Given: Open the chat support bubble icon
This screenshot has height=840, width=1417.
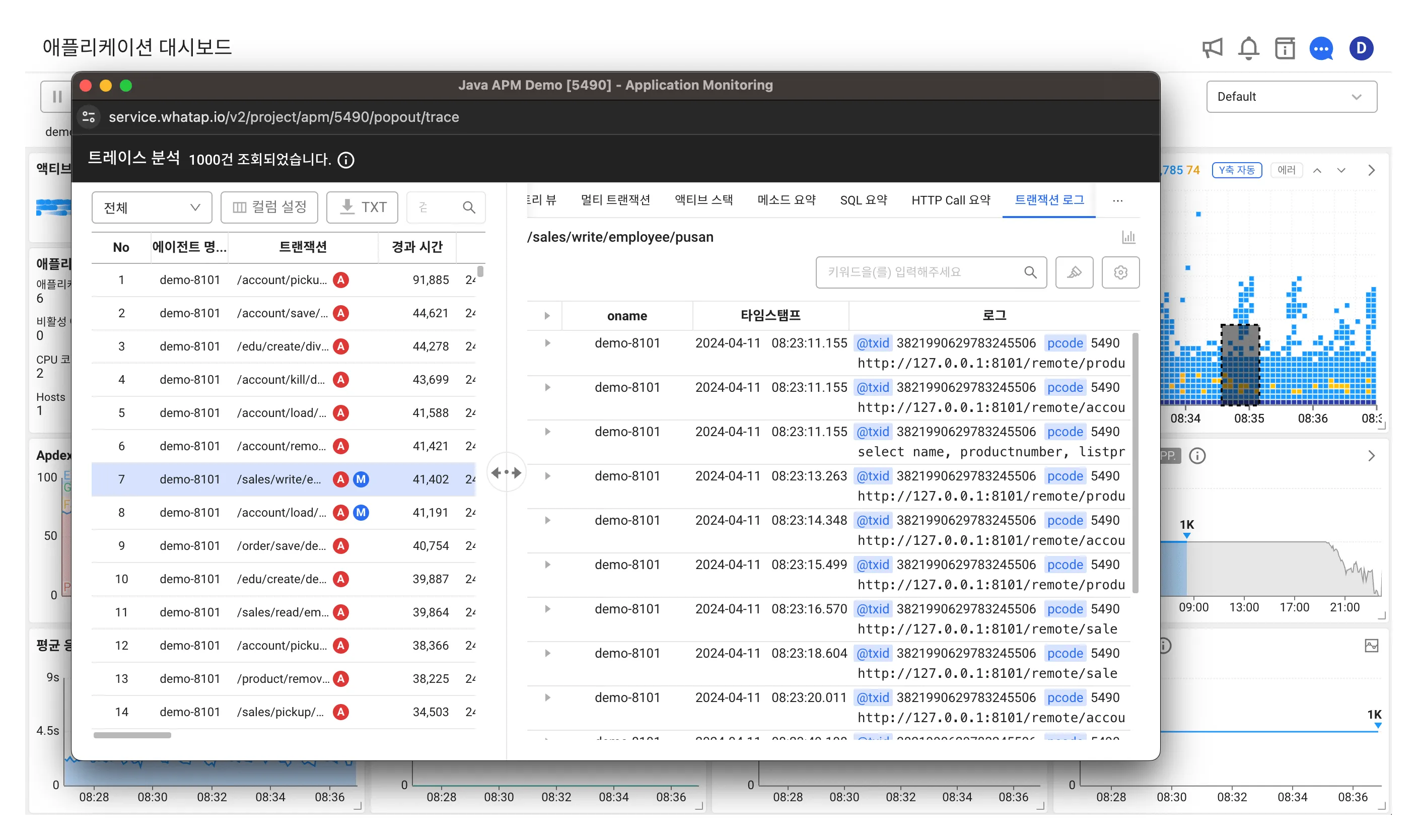Looking at the screenshot, I should coord(1321,48).
